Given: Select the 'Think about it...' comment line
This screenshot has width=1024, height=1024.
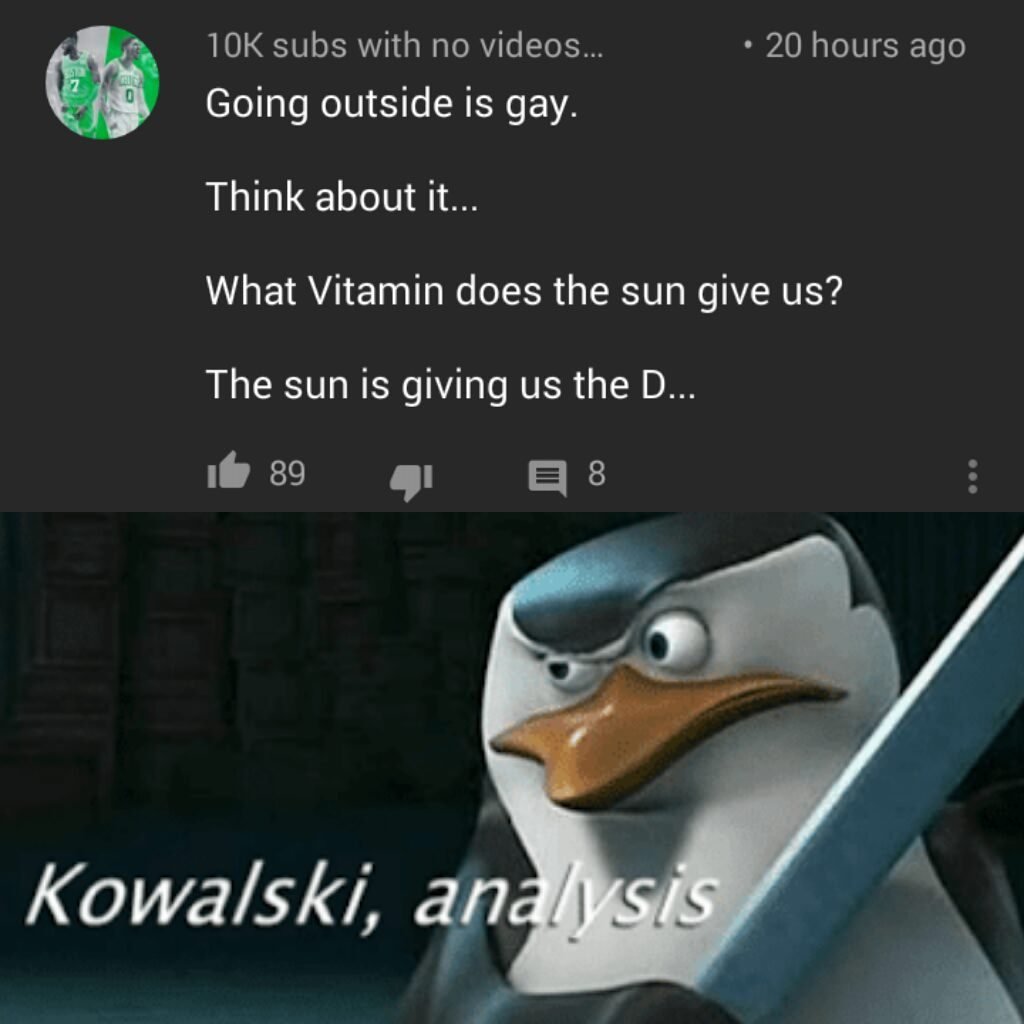Looking at the screenshot, I should pos(342,197).
